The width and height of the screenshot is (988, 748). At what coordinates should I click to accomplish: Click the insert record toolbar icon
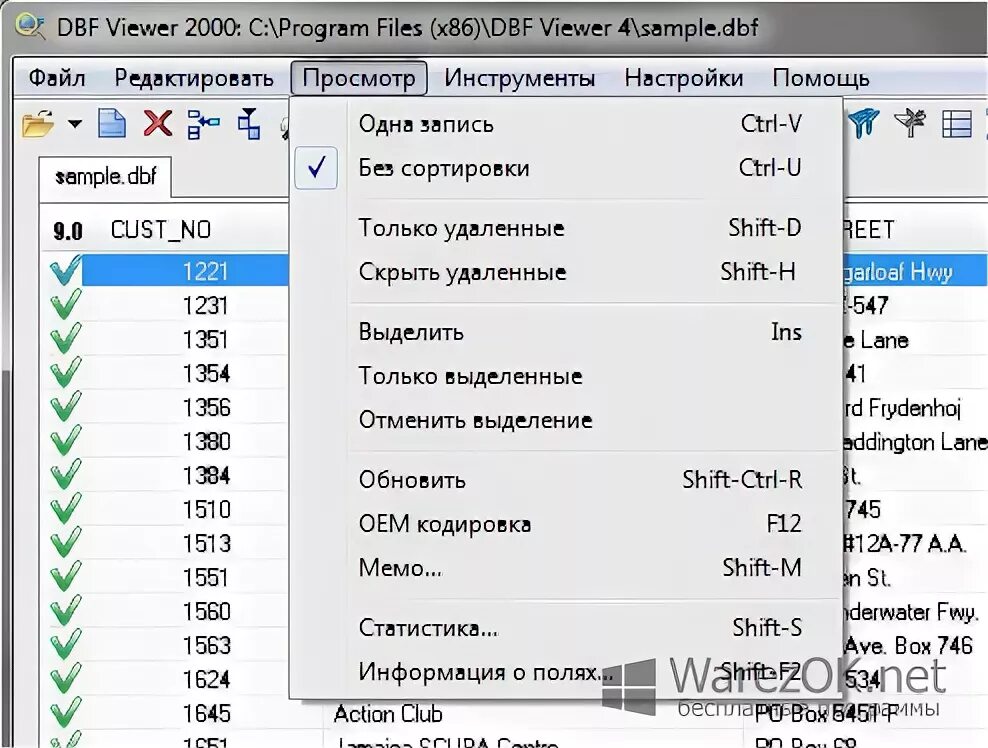tap(203, 123)
